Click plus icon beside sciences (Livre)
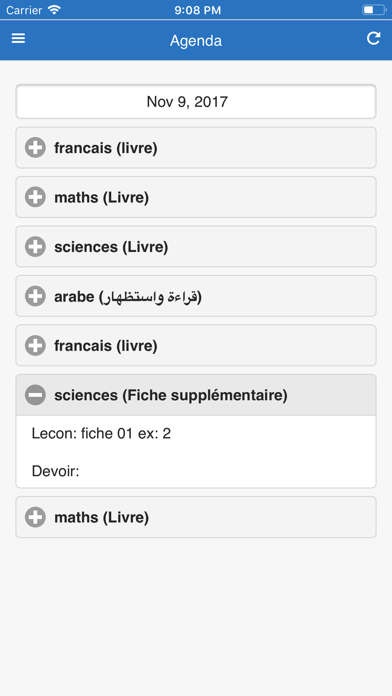Image resolution: width=392 pixels, height=696 pixels. click(x=36, y=246)
